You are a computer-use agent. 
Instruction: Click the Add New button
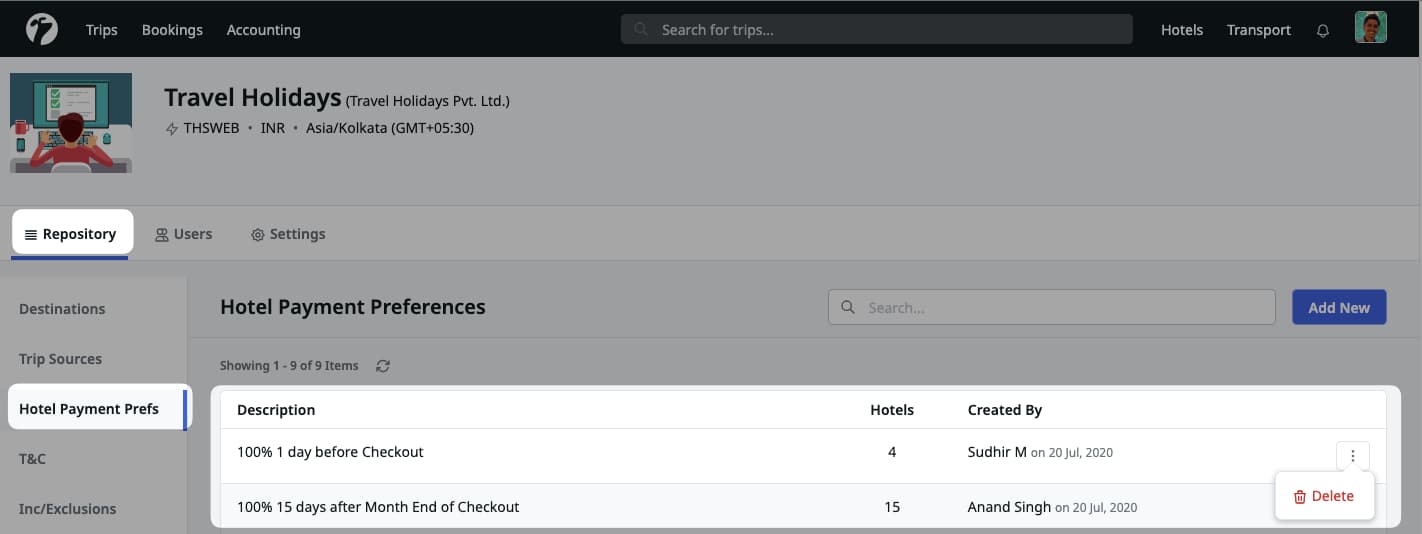(x=1338, y=308)
